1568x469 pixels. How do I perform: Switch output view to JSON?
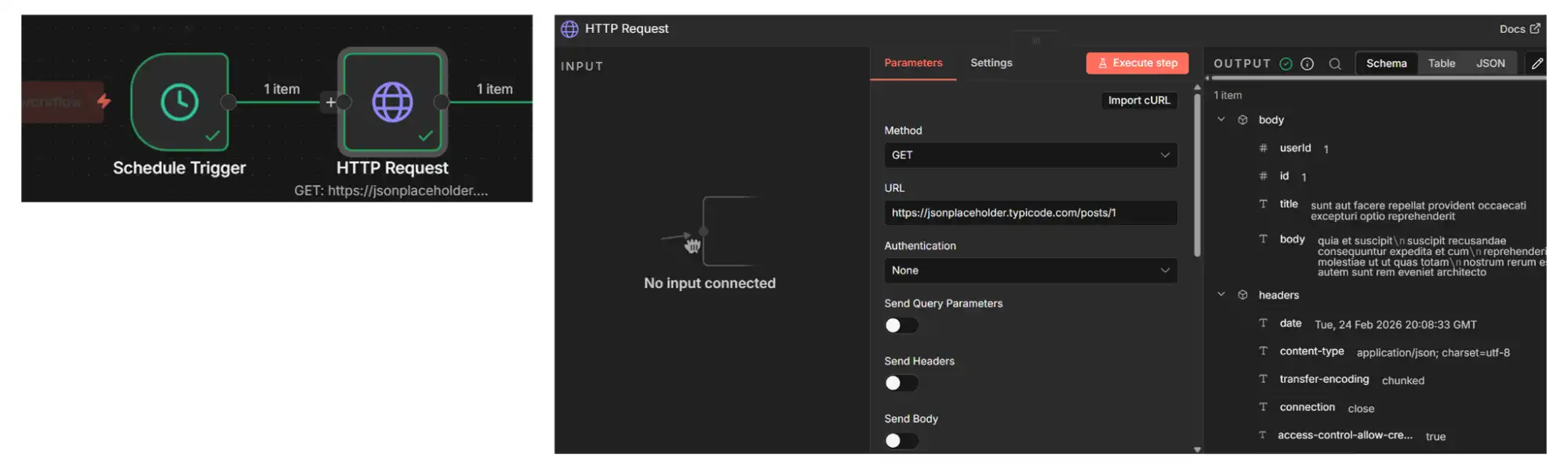pos(1490,63)
